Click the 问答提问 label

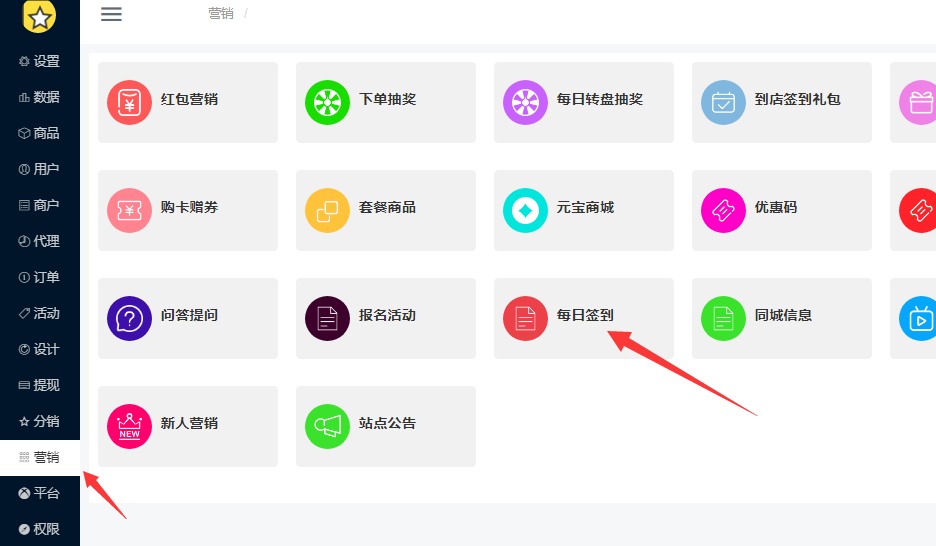click(189, 315)
